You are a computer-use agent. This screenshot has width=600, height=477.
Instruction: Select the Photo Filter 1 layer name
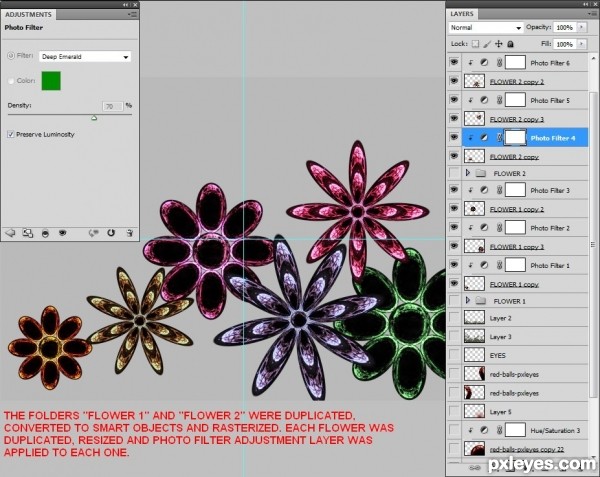point(550,265)
